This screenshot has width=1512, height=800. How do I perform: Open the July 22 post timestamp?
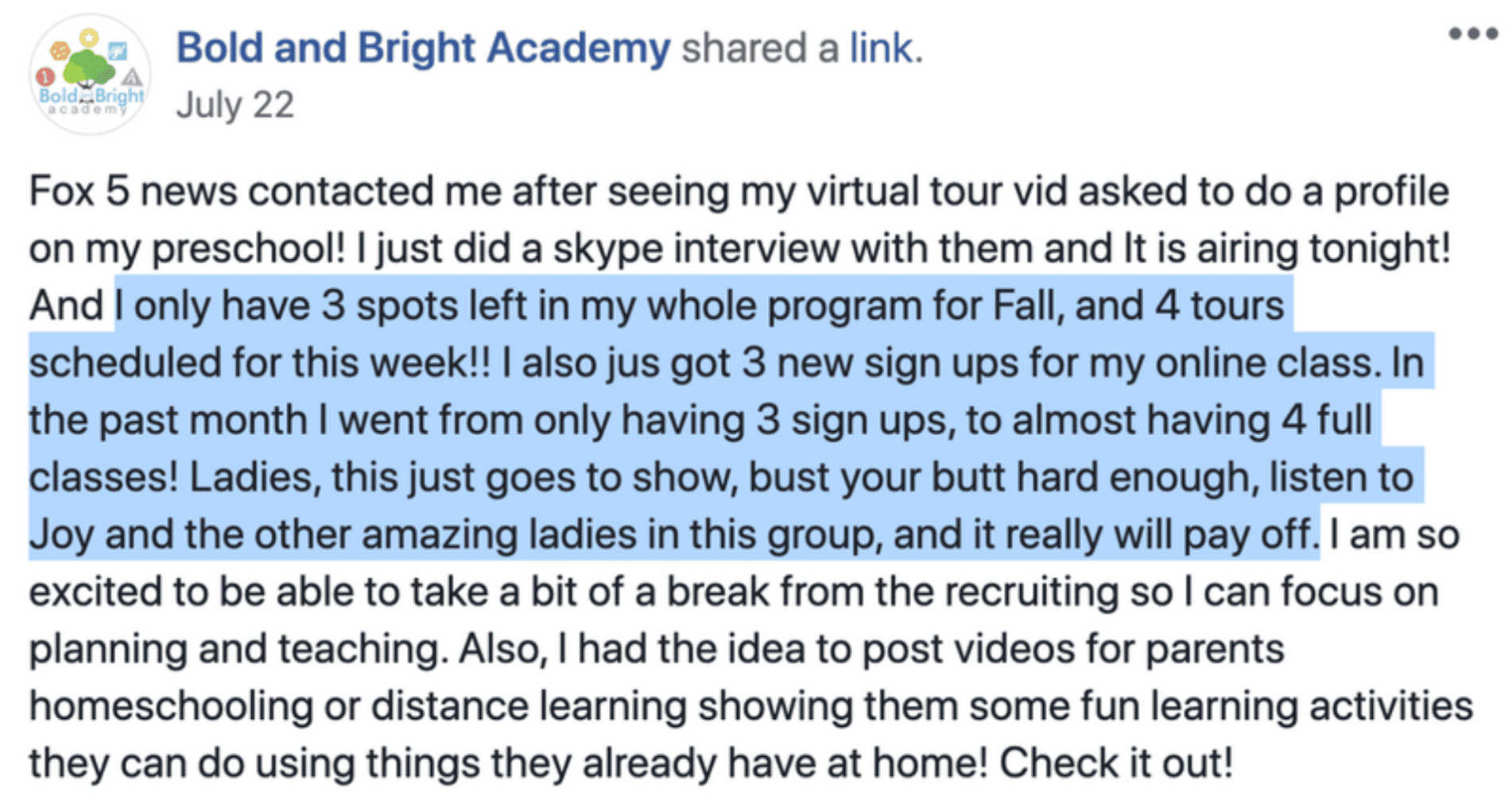tap(235, 105)
